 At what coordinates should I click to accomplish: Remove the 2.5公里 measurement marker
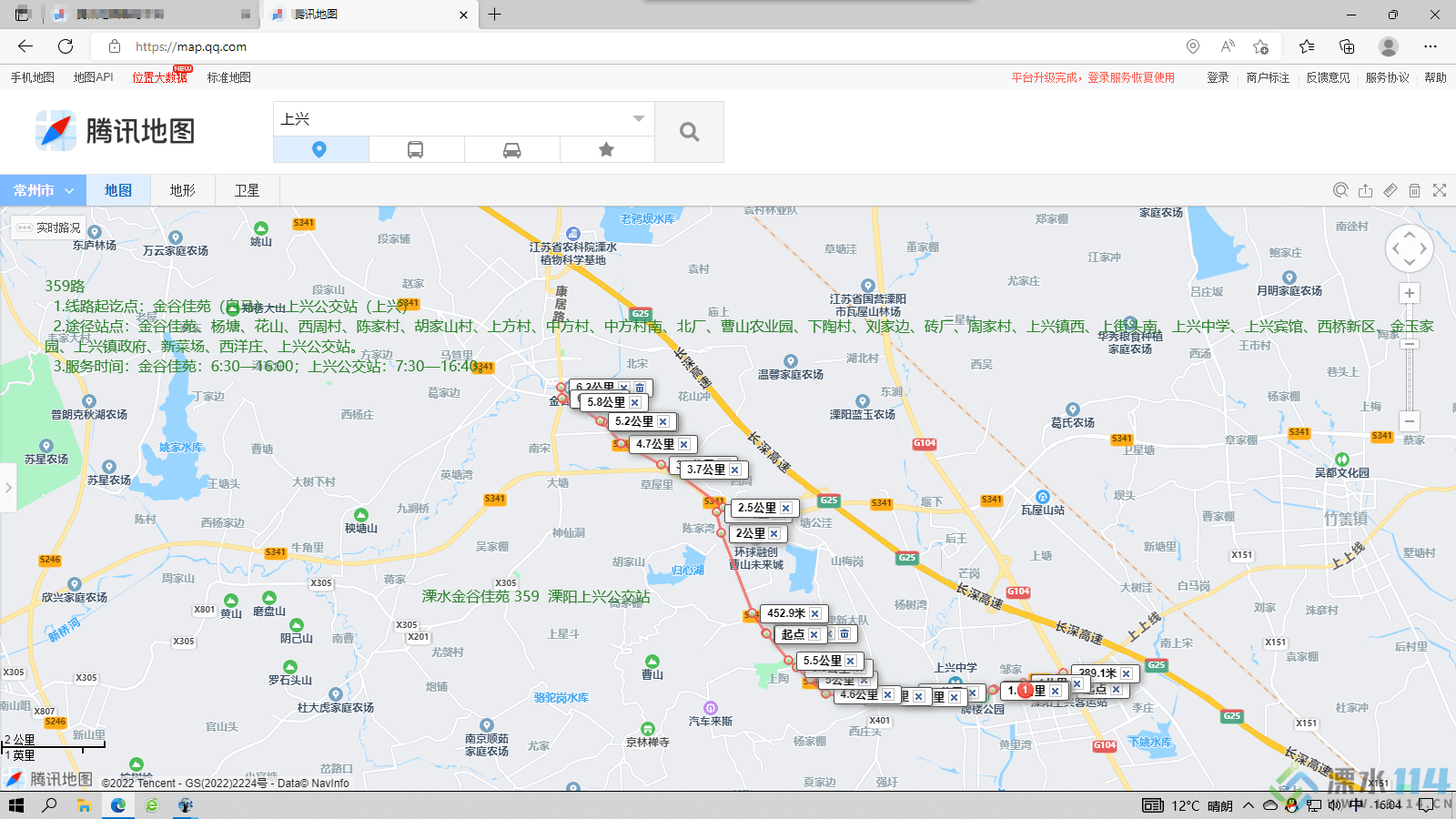pyautogui.click(x=785, y=508)
